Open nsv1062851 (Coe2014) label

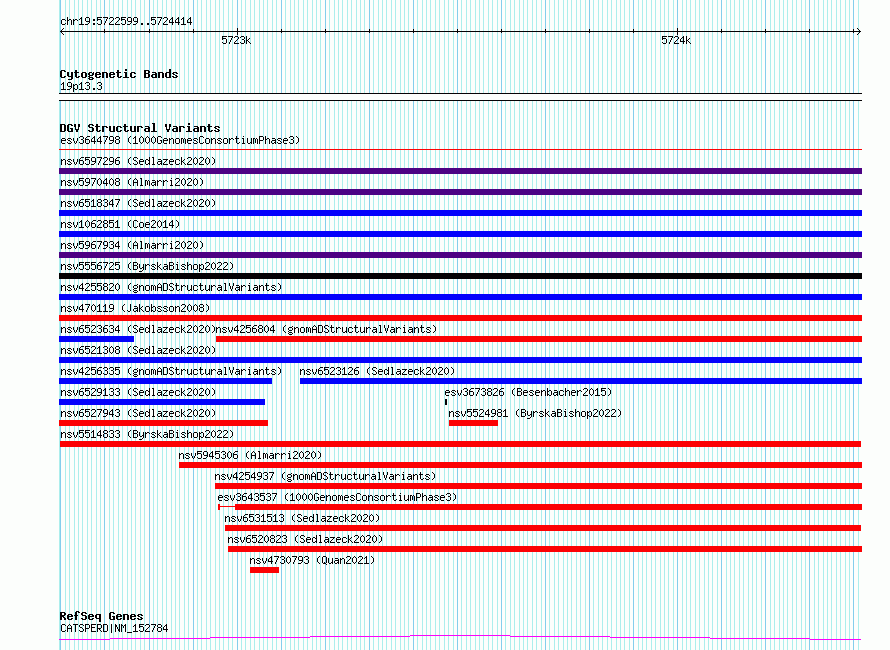click(x=120, y=224)
